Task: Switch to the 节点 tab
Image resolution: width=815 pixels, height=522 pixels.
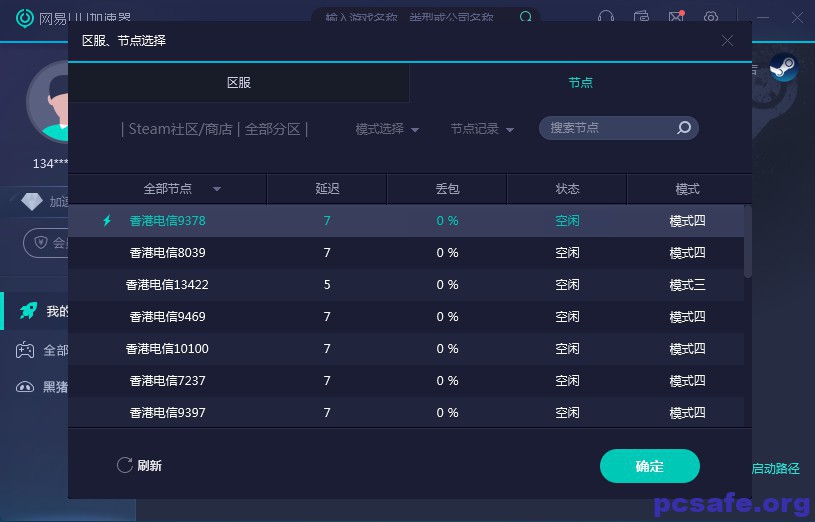Action: (x=580, y=83)
